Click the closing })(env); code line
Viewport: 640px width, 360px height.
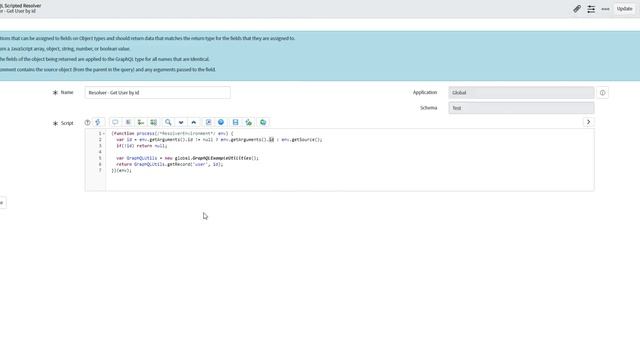(121, 170)
